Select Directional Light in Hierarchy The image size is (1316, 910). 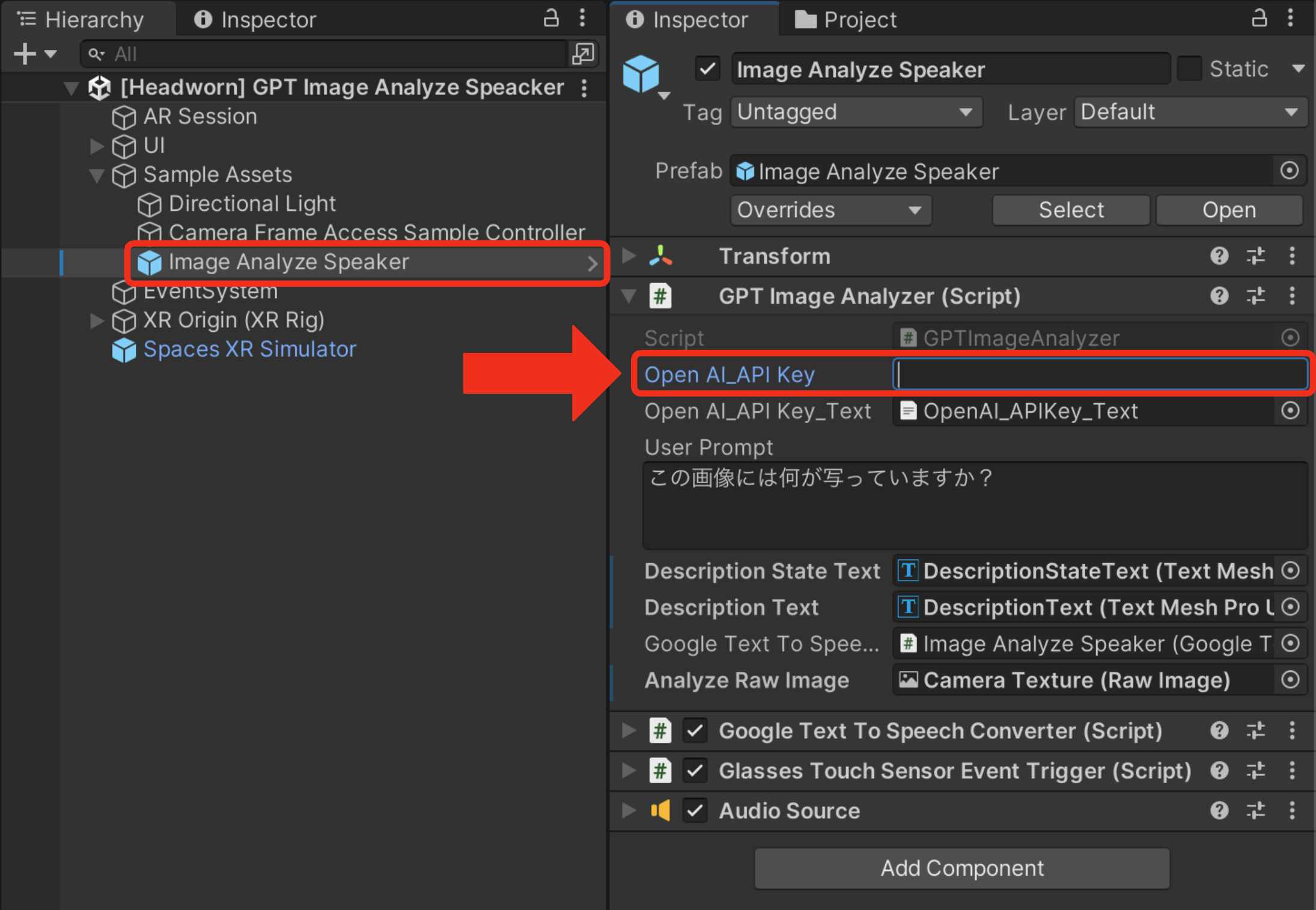[x=252, y=204]
